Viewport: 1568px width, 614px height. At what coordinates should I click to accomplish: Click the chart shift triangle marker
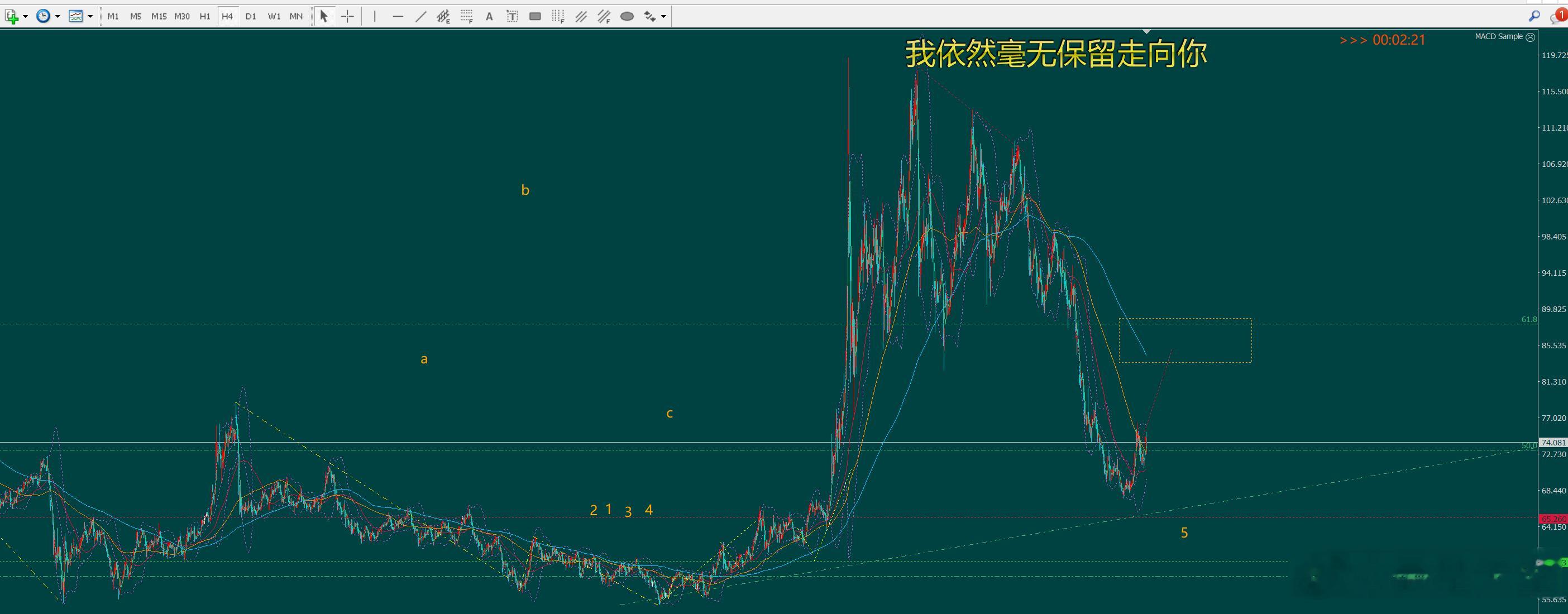tap(1147, 31)
